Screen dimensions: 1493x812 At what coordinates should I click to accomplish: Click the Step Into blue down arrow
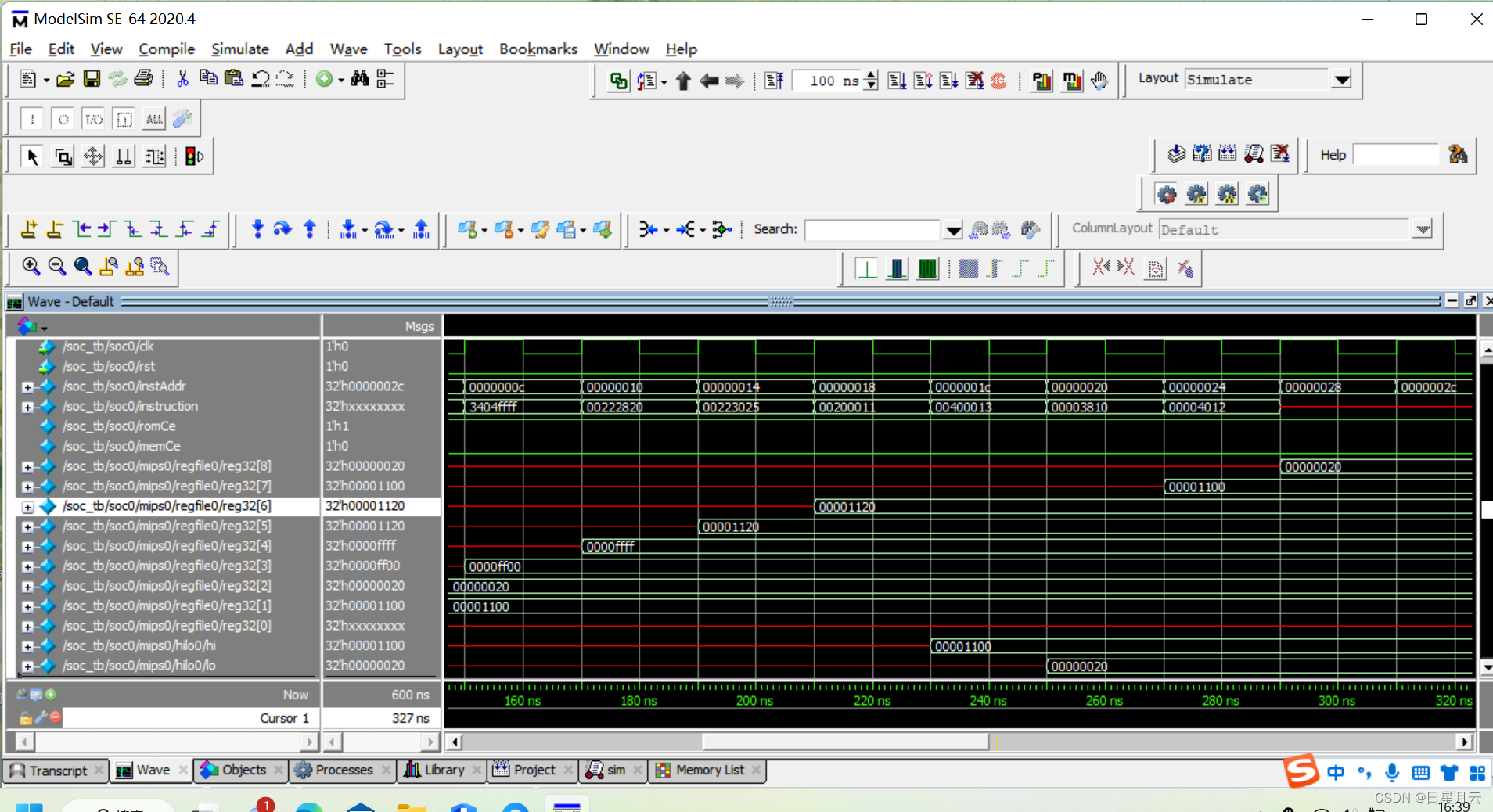[x=257, y=229]
